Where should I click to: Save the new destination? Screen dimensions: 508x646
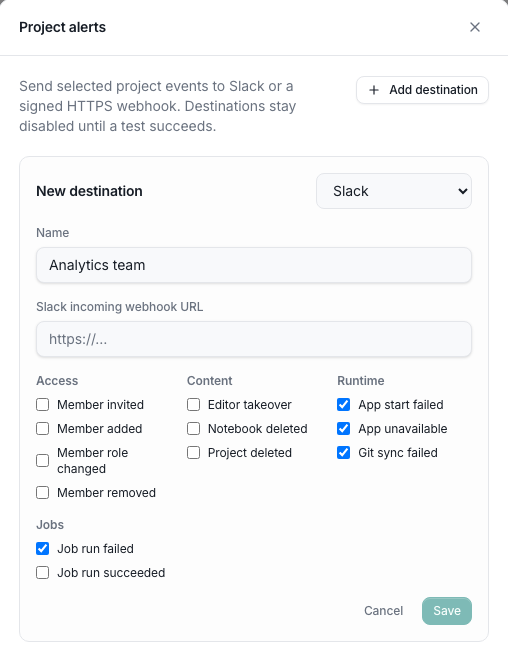[x=447, y=611]
